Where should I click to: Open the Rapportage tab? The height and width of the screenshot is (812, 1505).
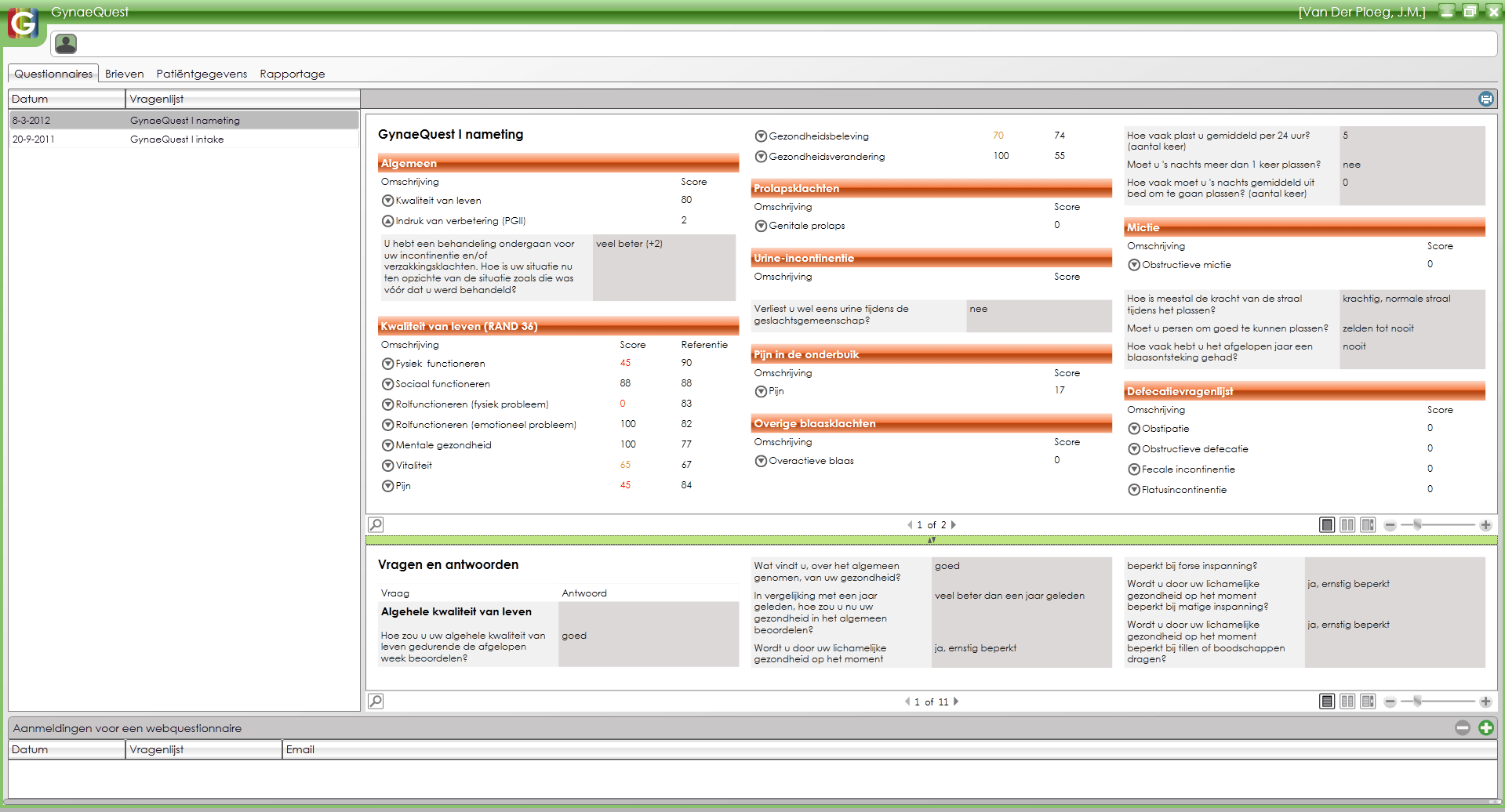pyautogui.click(x=293, y=74)
